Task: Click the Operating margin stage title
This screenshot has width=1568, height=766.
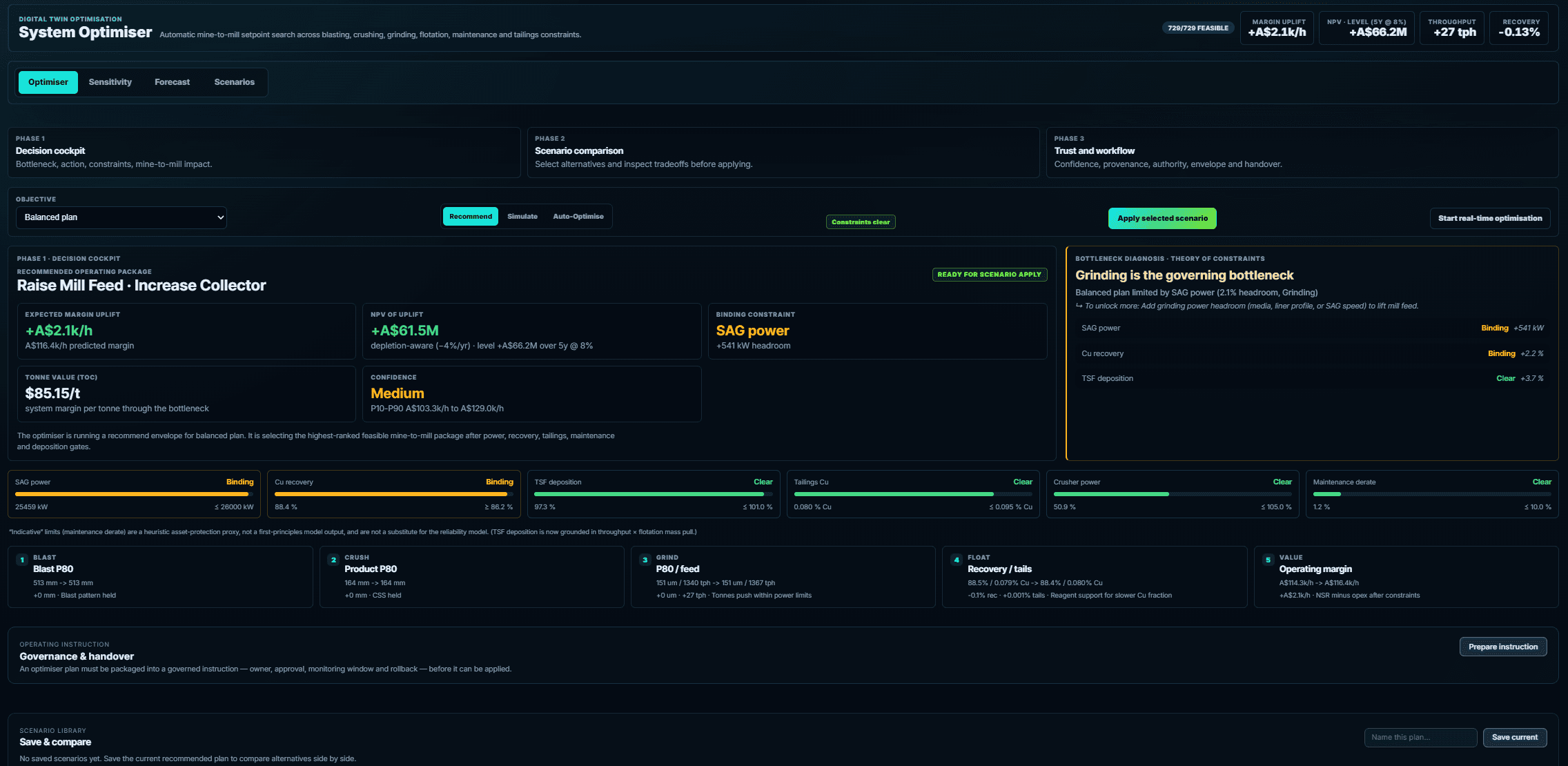Action: click(1315, 569)
